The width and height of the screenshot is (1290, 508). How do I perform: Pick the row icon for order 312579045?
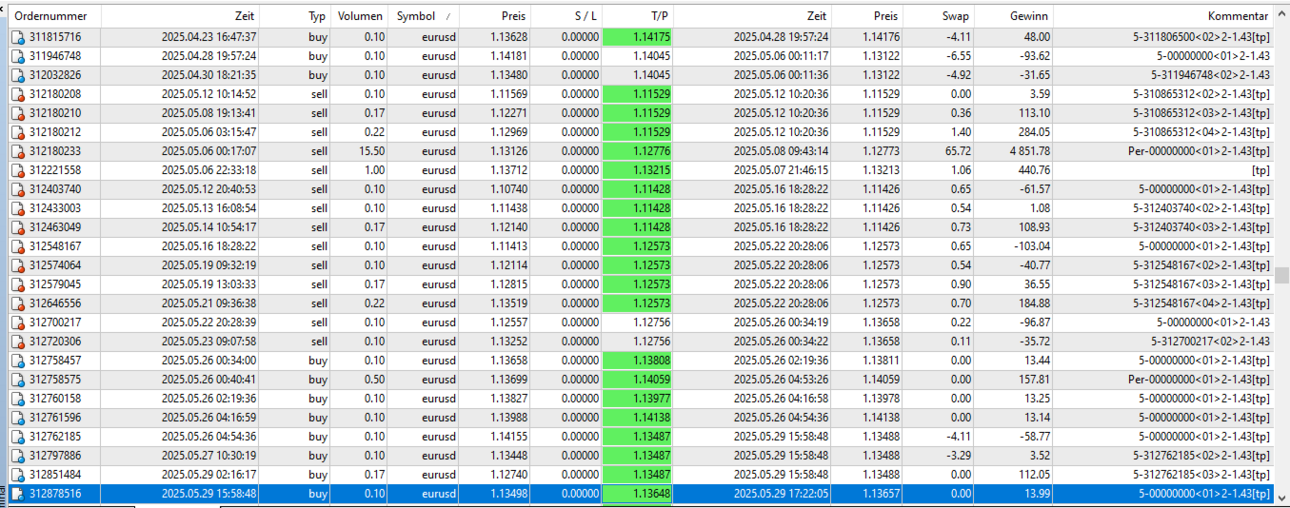point(18,284)
